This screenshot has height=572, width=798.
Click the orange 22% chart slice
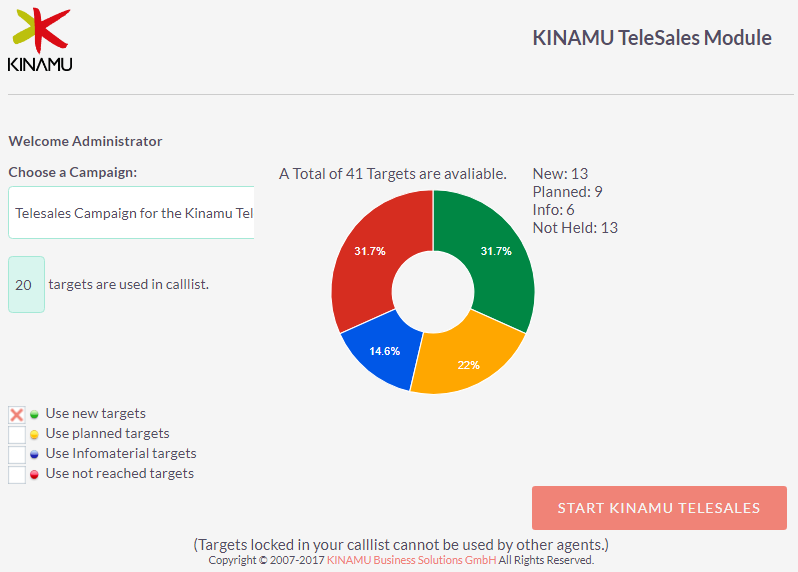pyautogui.click(x=468, y=364)
